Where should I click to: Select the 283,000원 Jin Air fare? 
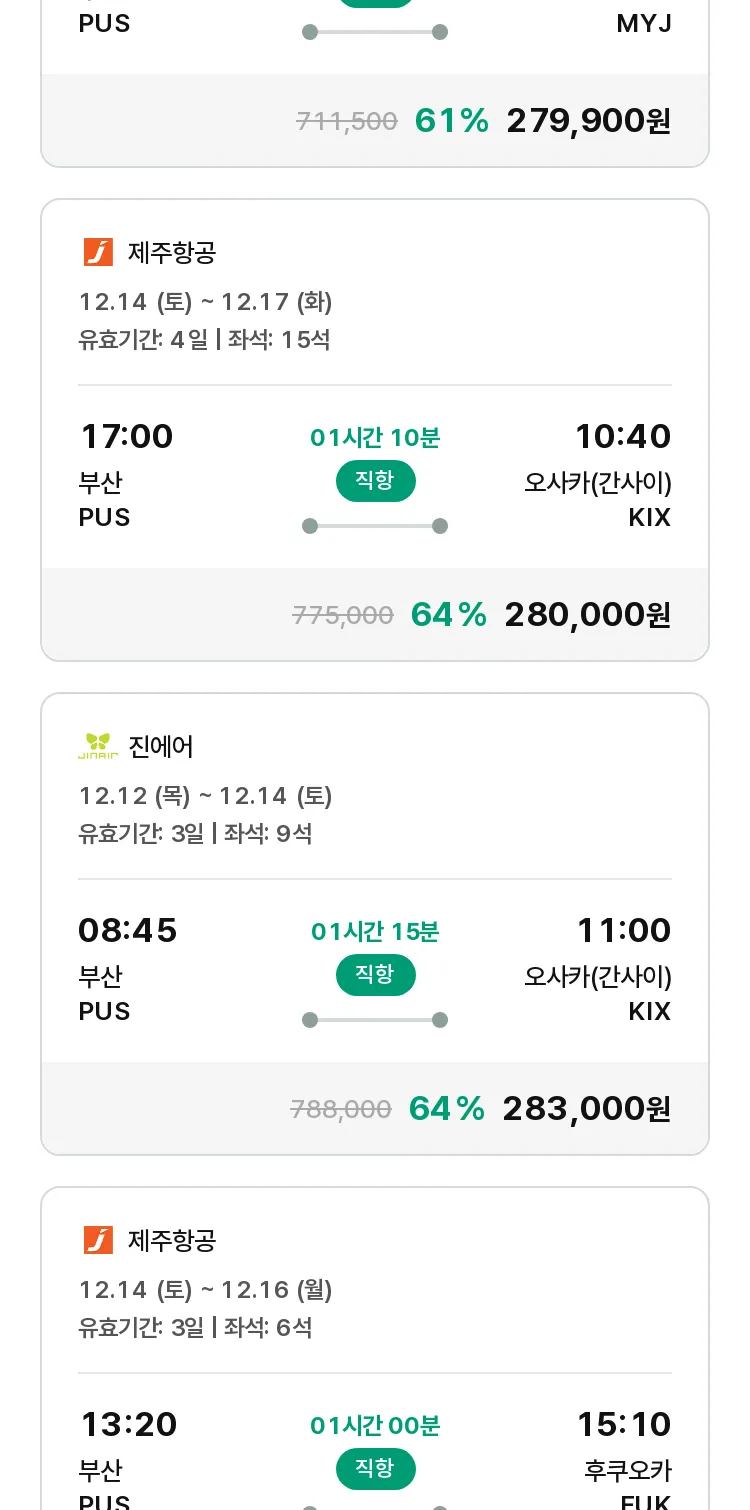coord(586,1108)
